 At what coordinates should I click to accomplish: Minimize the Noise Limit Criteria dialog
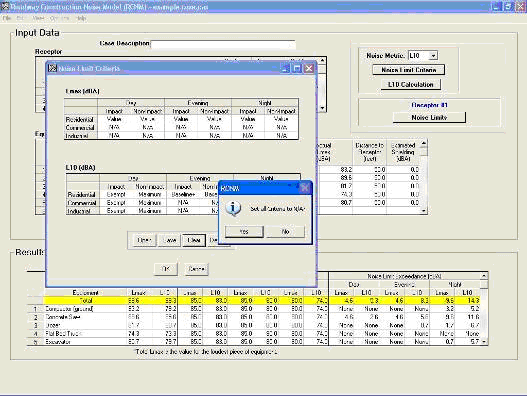[x=285, y=69]
